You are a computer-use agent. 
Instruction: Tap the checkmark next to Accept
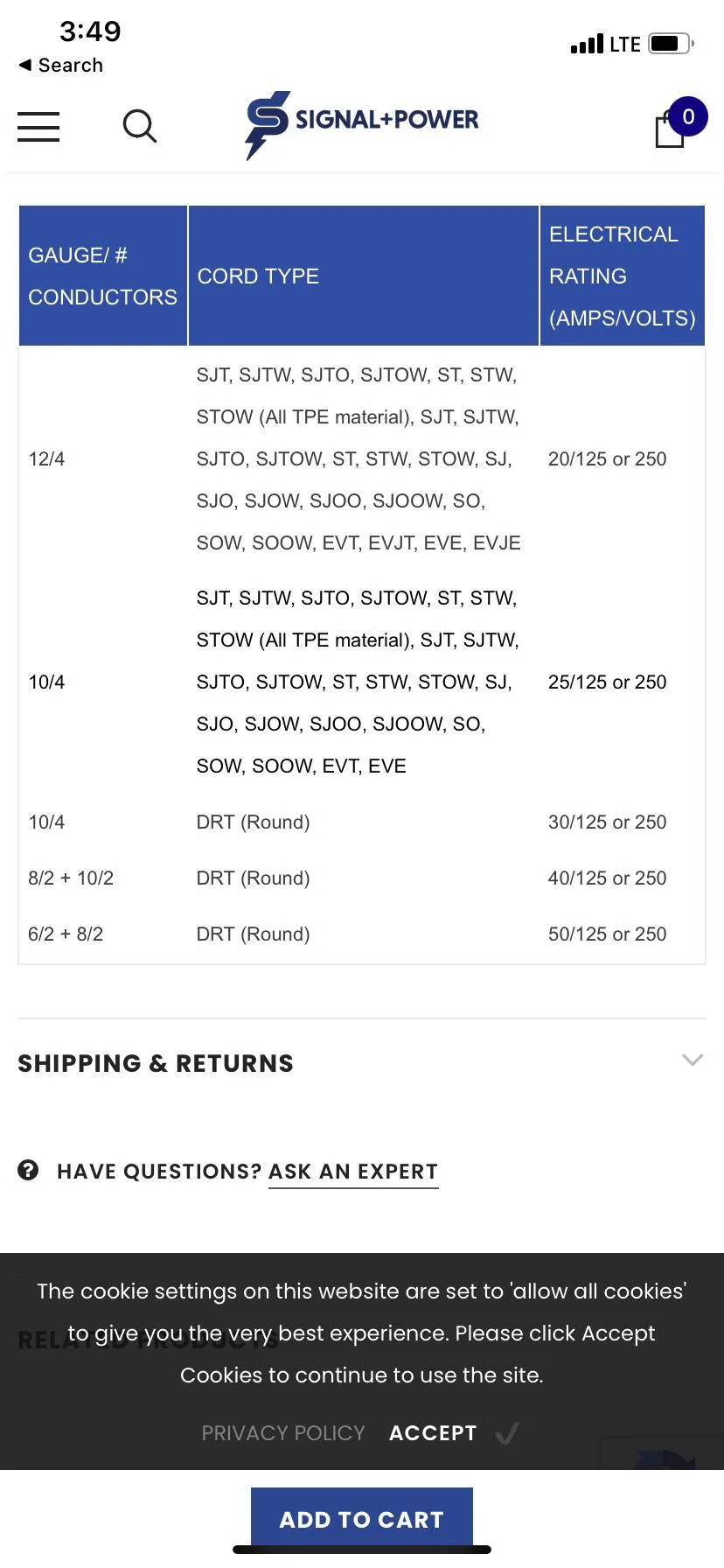pos(507,1432)
